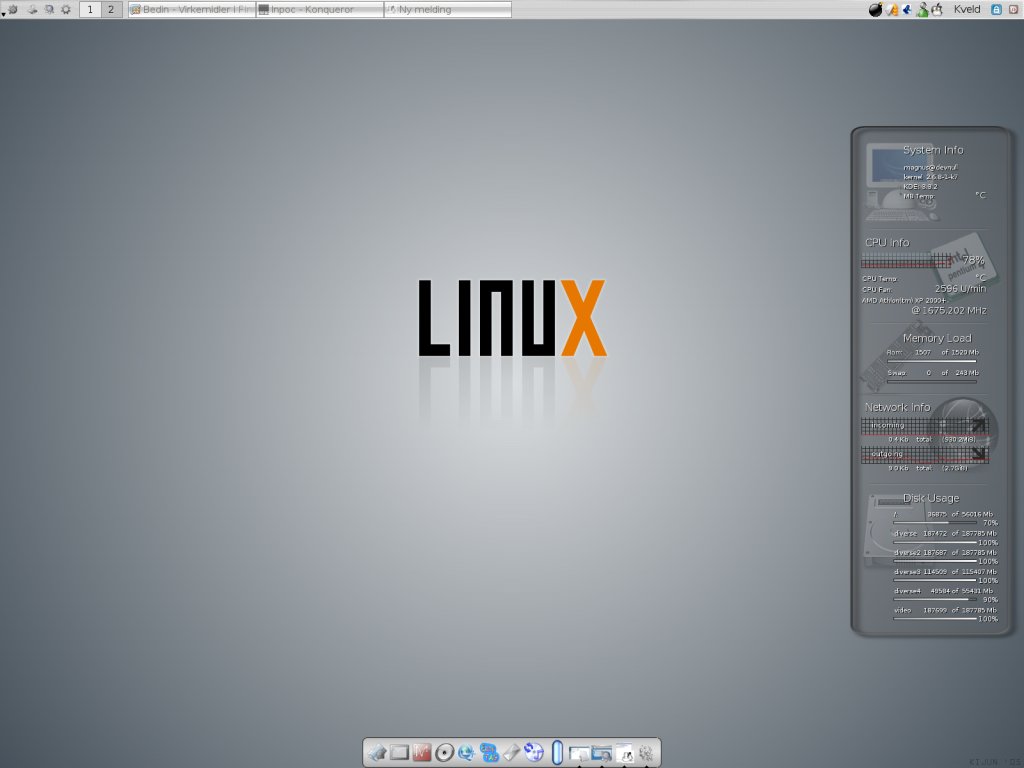Switch to virtual desktop 1
Image resolution: width=1024 pixels, height=768 pixels.
(90, 9)
